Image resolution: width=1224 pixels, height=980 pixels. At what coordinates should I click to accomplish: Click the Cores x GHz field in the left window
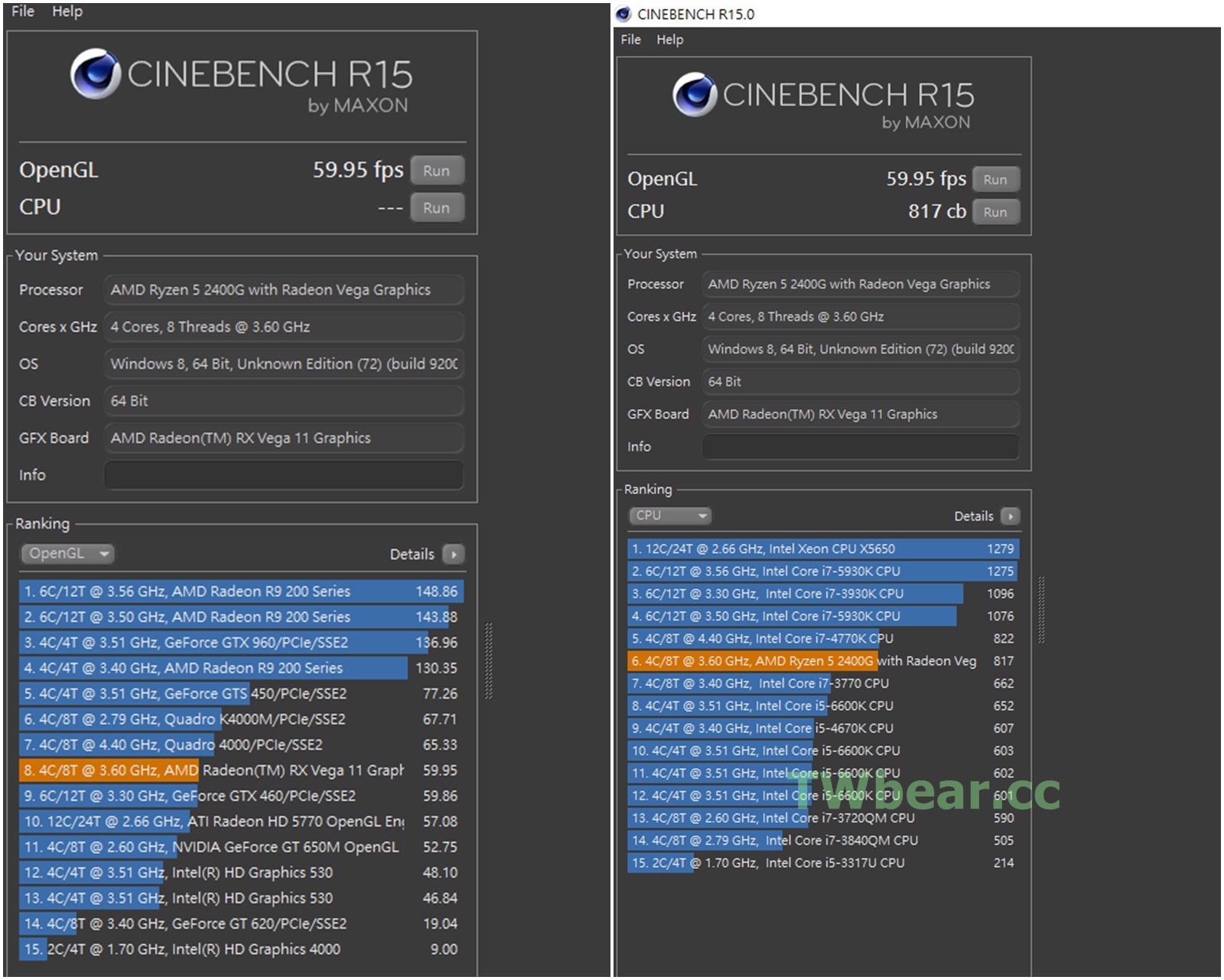284,327
